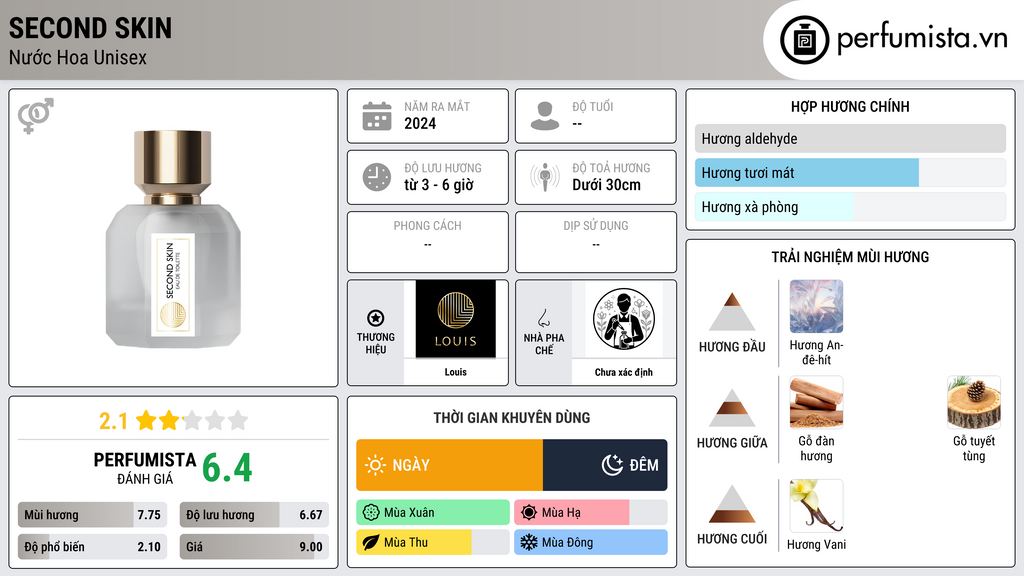Click the Mùa Xuân season bar

coord(433,513)
